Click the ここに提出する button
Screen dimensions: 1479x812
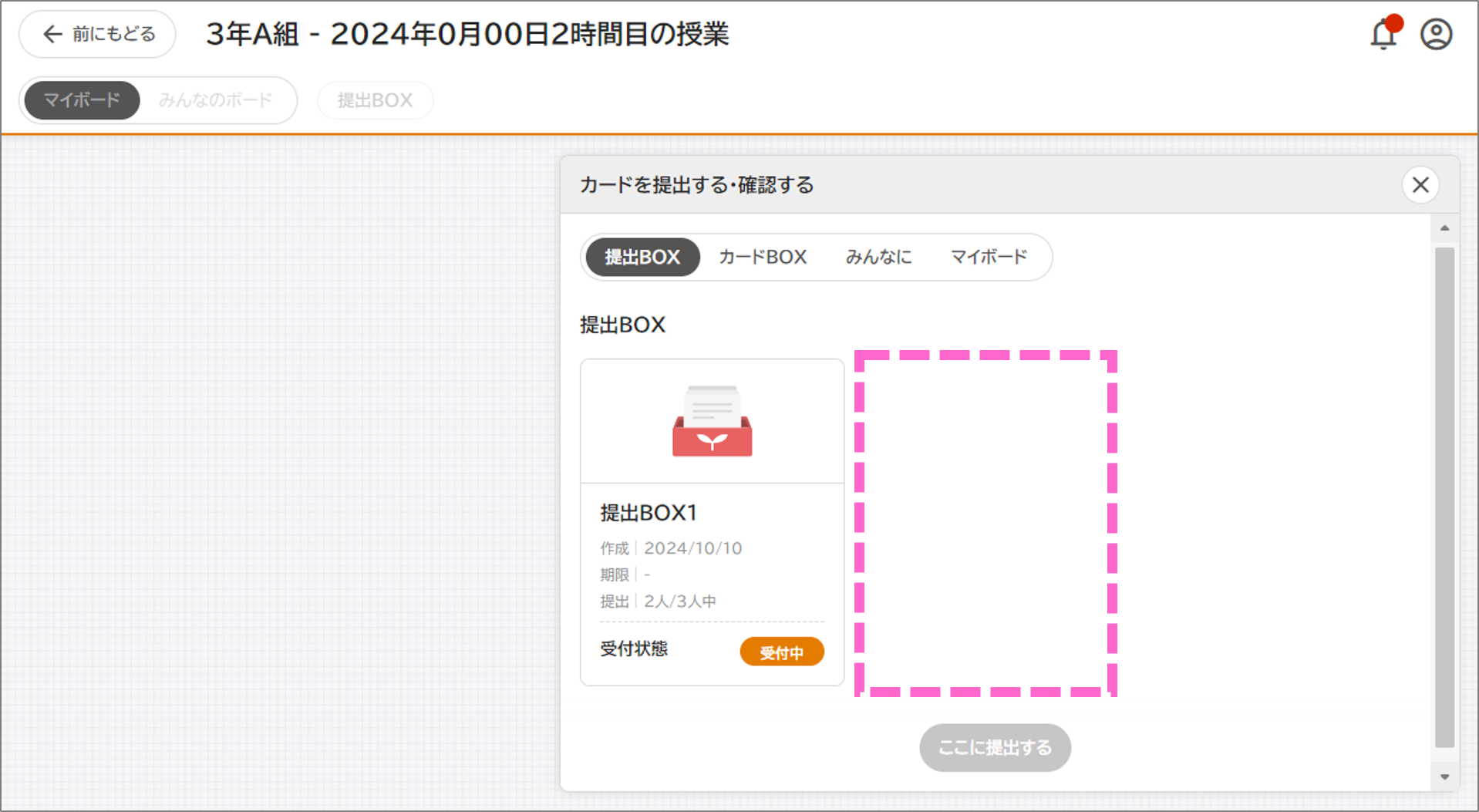click(x=995, y=747)
